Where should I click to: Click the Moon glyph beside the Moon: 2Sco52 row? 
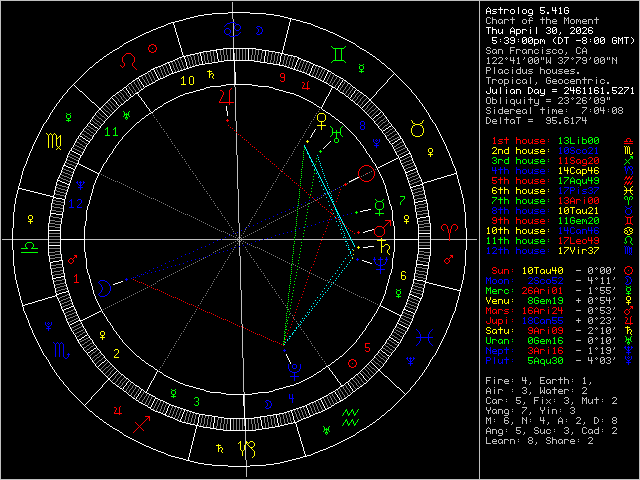pyautogui.click(x=628, y=281)
